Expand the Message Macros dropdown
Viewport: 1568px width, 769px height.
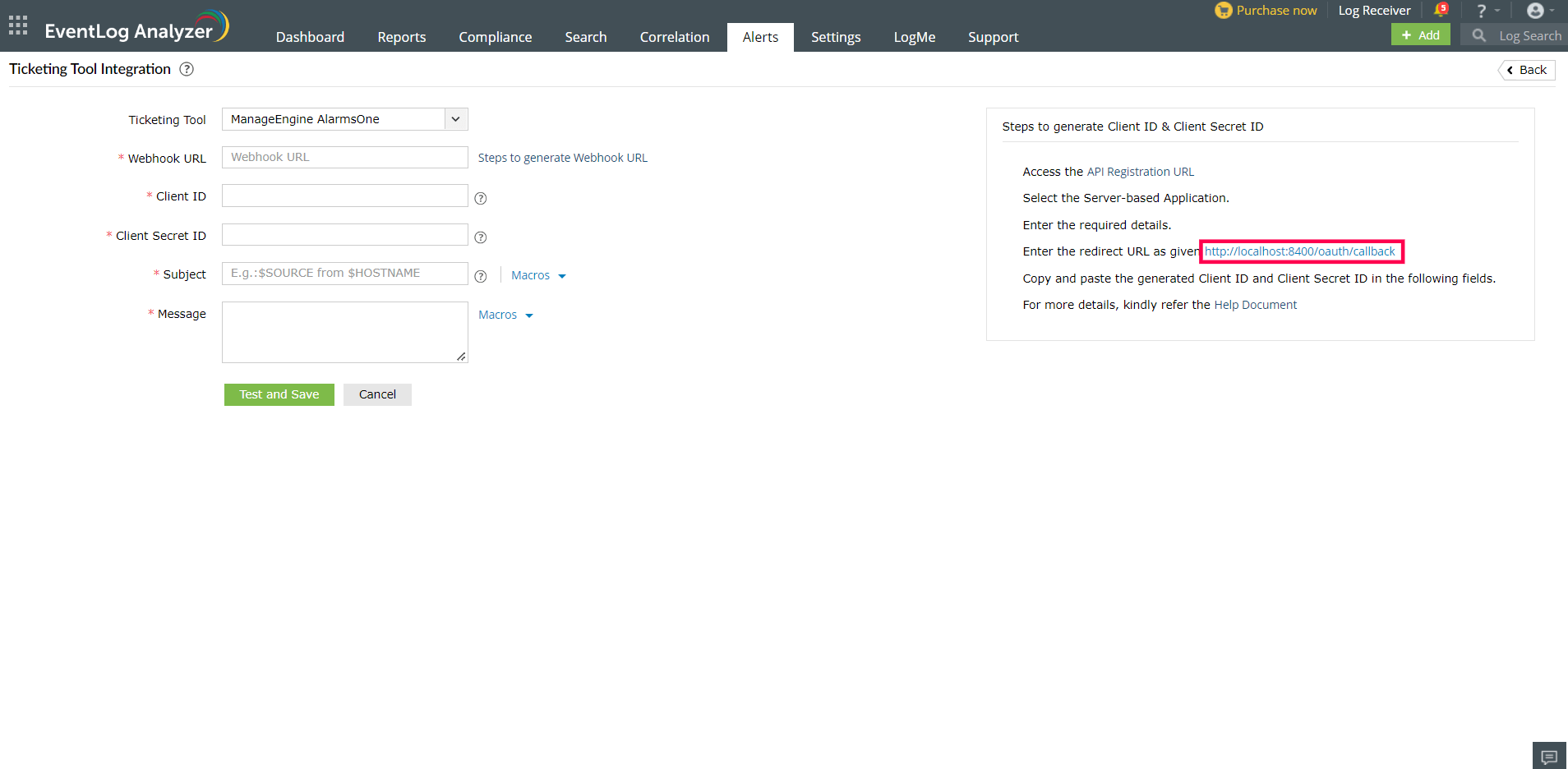pos(505,315)
